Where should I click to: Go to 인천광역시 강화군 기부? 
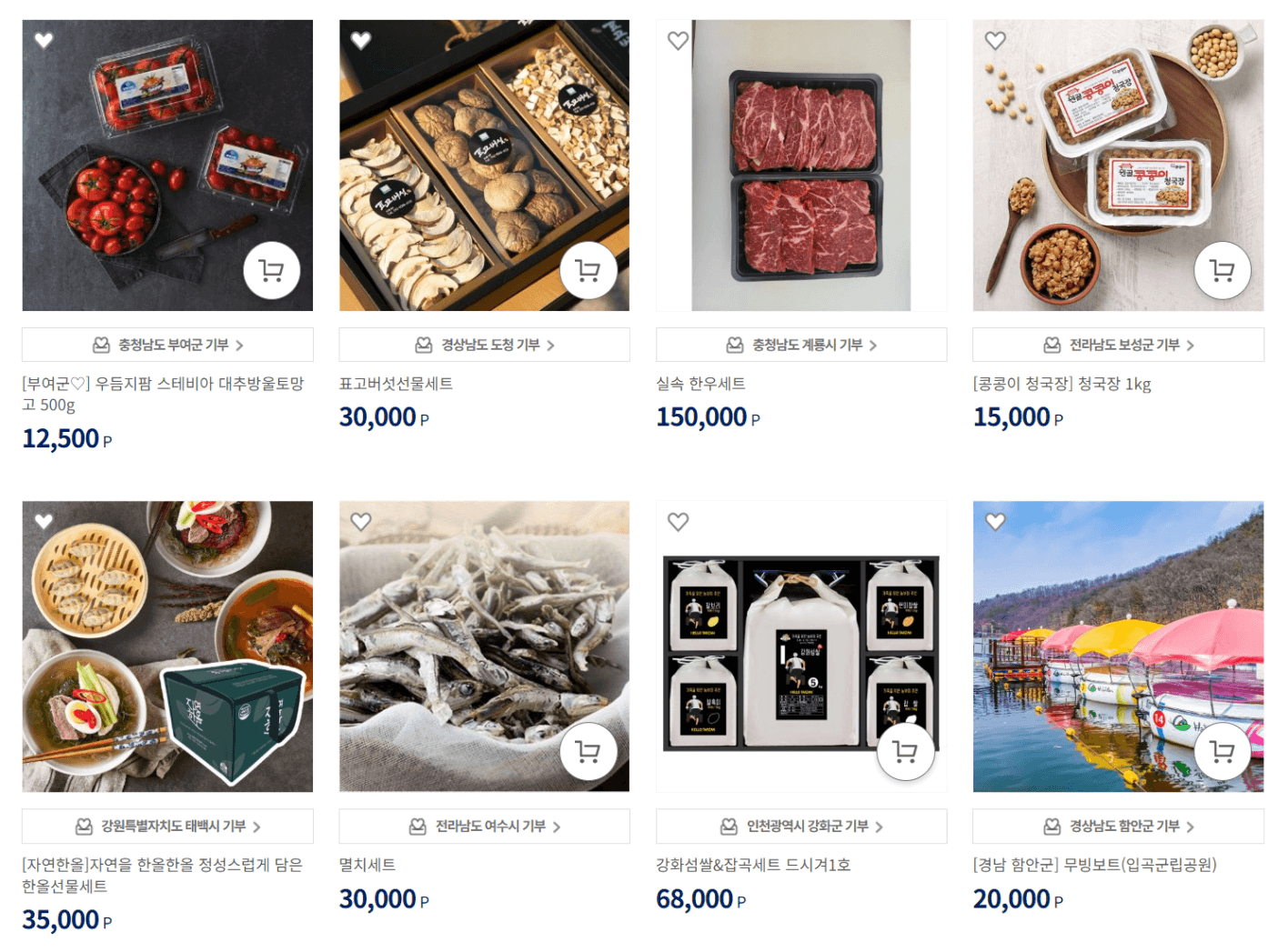tap(801, 826)
